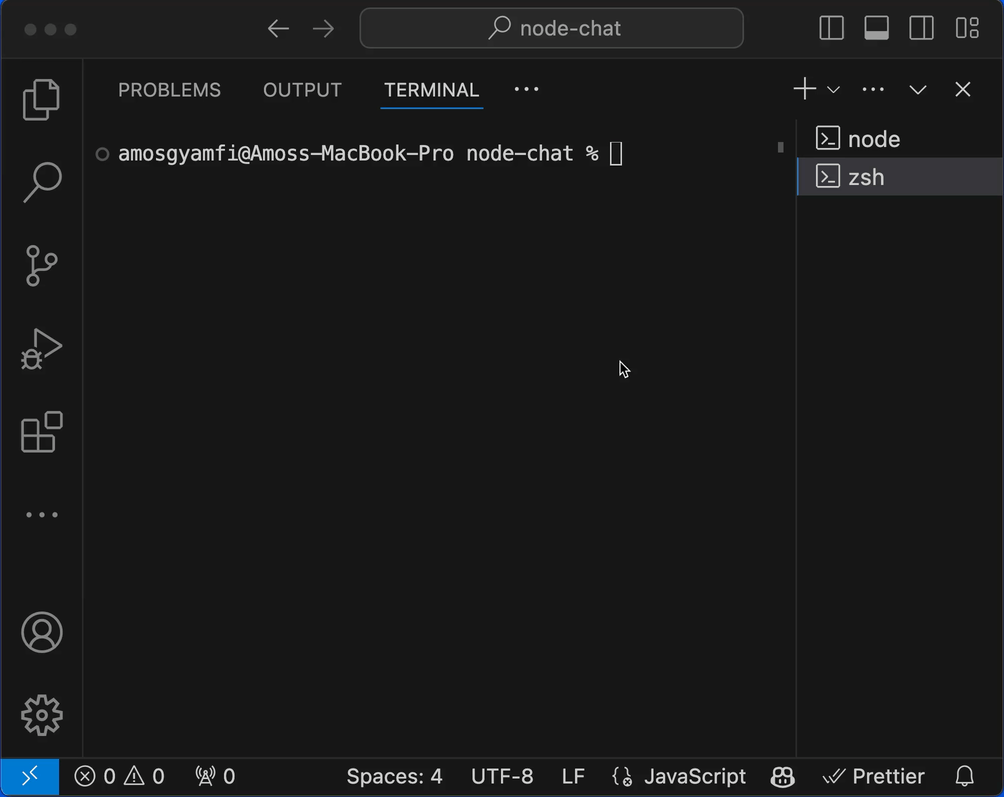1004x797 pixels.
Task: Toggle the bottom panel visibility
Action: 876,28
